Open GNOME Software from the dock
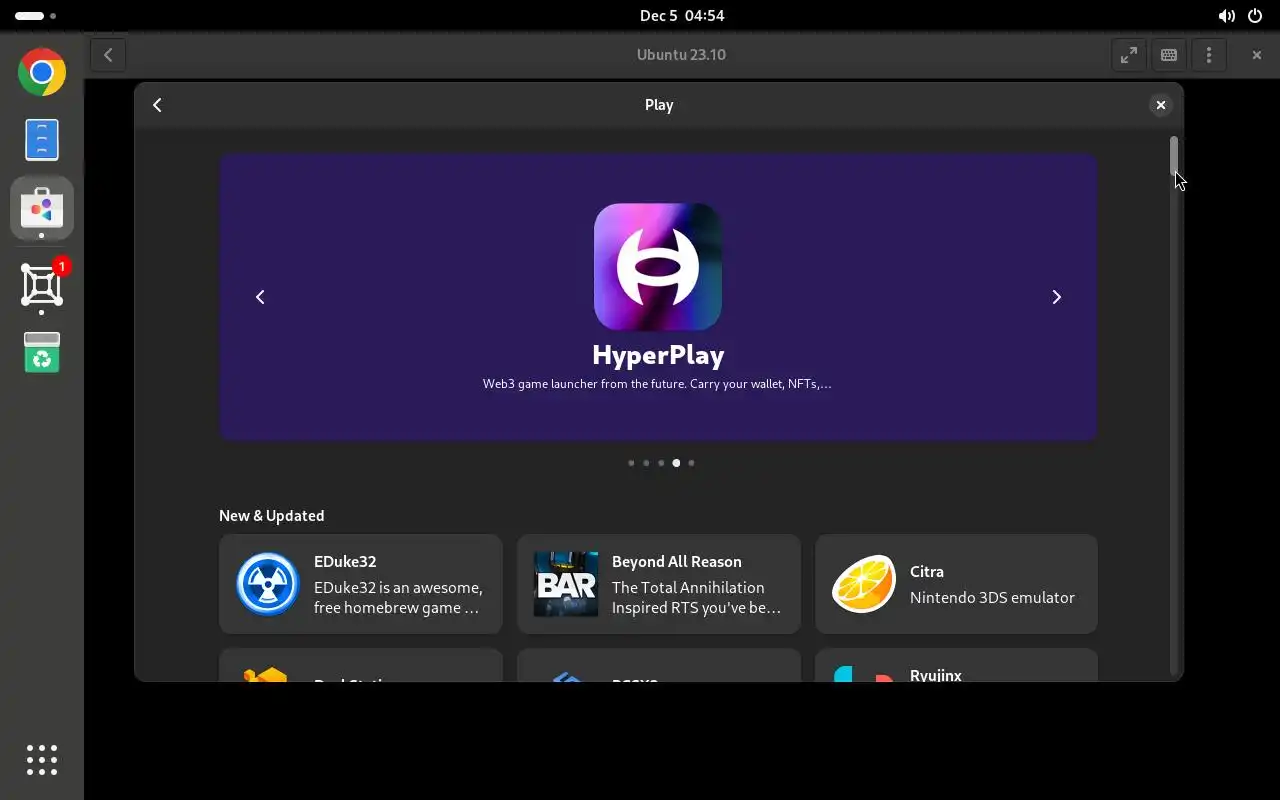 (x=42, y=208)
